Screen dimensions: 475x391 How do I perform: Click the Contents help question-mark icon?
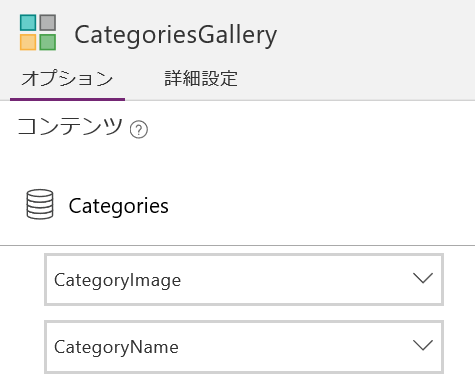click(x=139, y=130)
